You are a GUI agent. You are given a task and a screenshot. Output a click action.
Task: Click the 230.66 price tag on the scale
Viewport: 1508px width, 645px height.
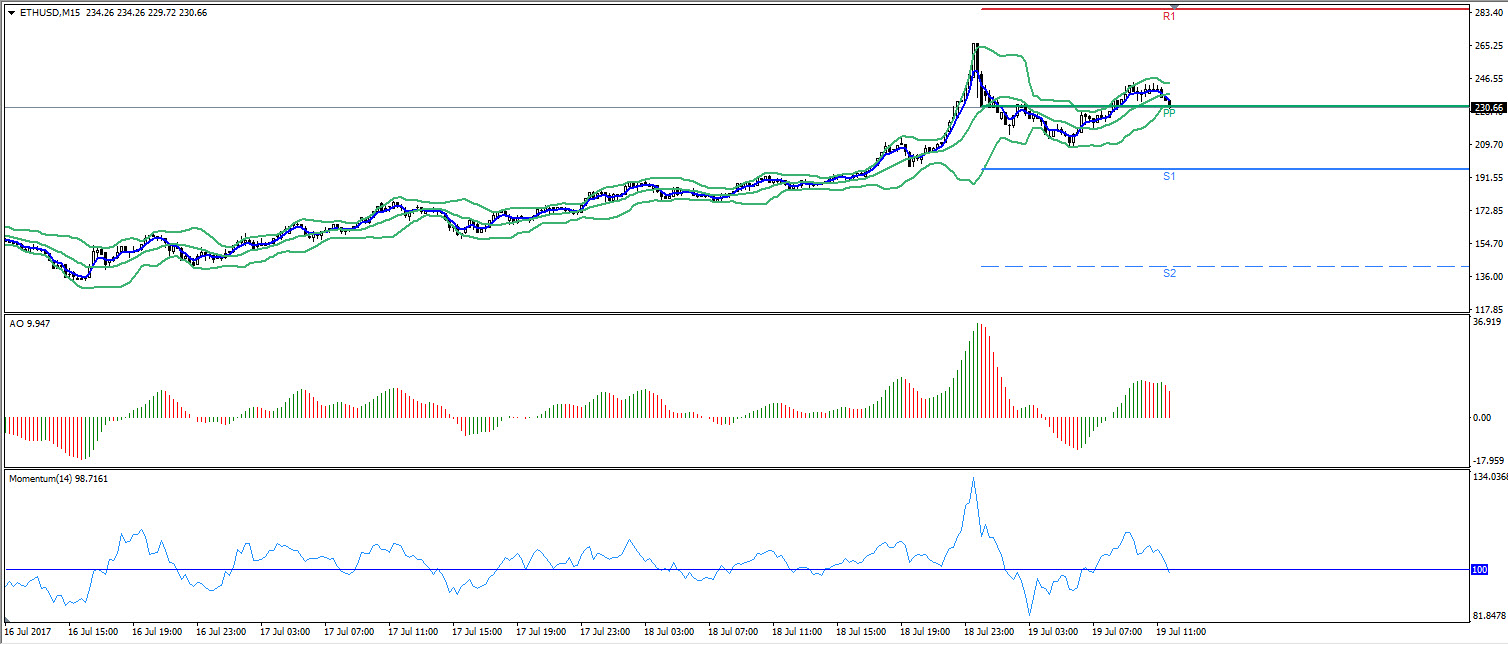(1487, 106)
